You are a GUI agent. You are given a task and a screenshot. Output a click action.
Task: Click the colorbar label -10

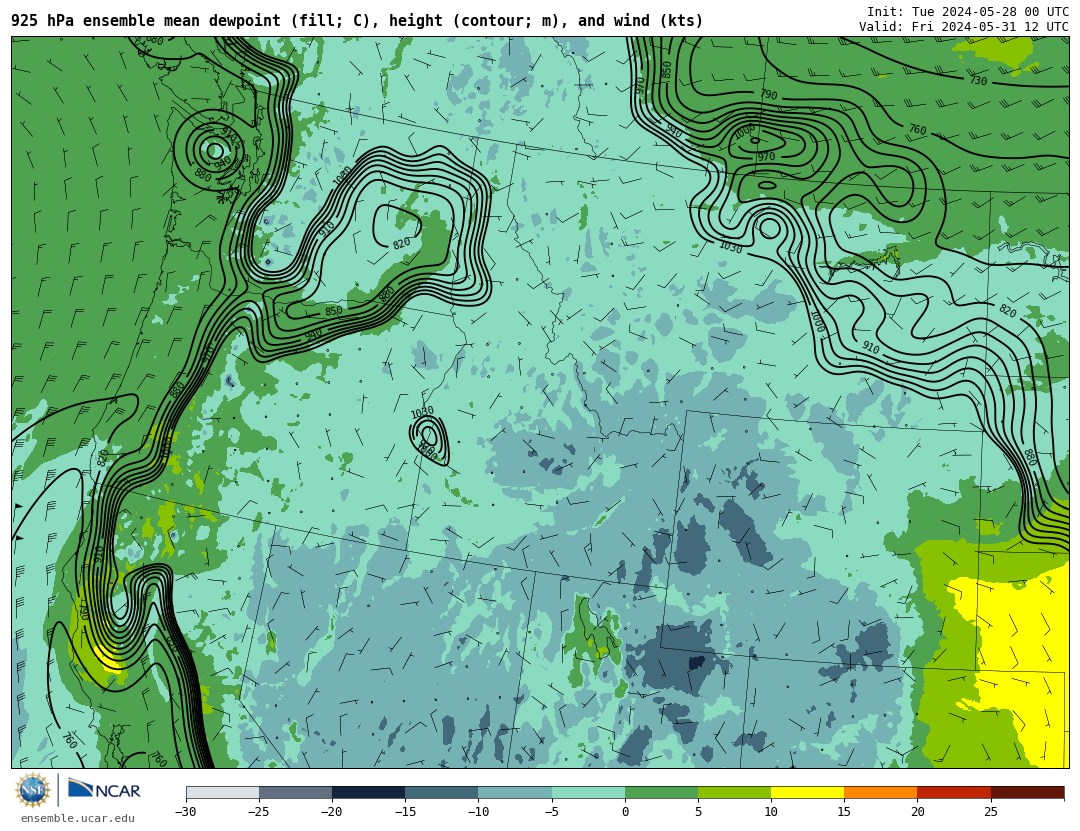(479, 812)
